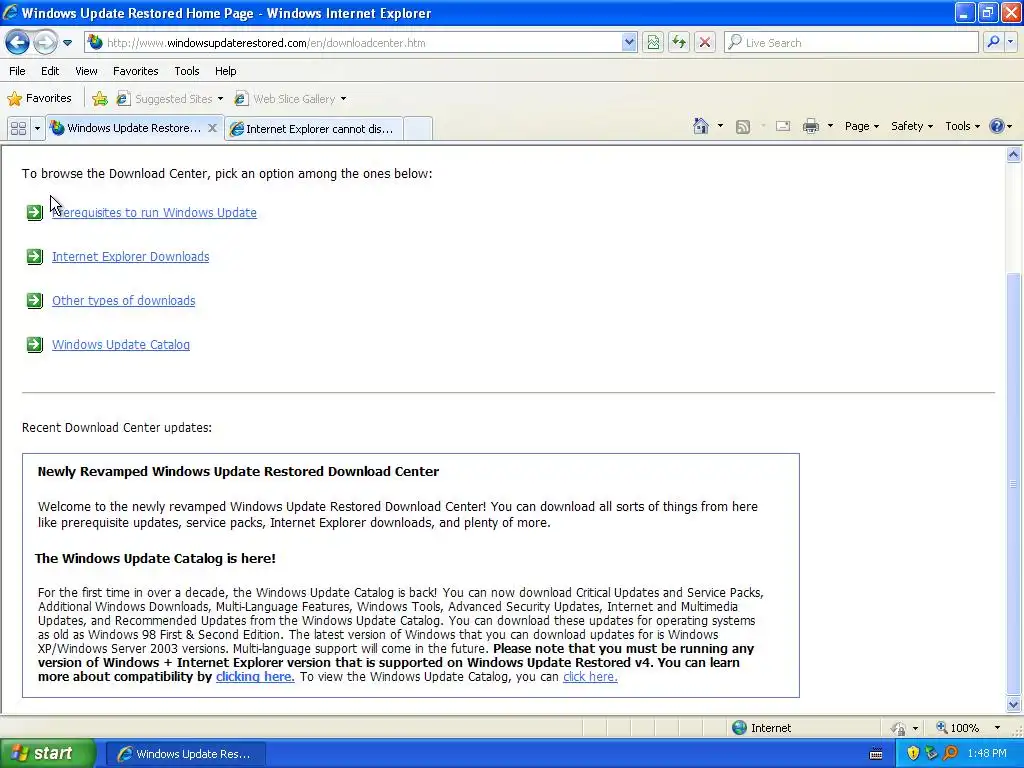Open the recent pages dropdown arrow
This screenshot has width=1024, height=768.
pyautogui.click(x=67, y=43)
